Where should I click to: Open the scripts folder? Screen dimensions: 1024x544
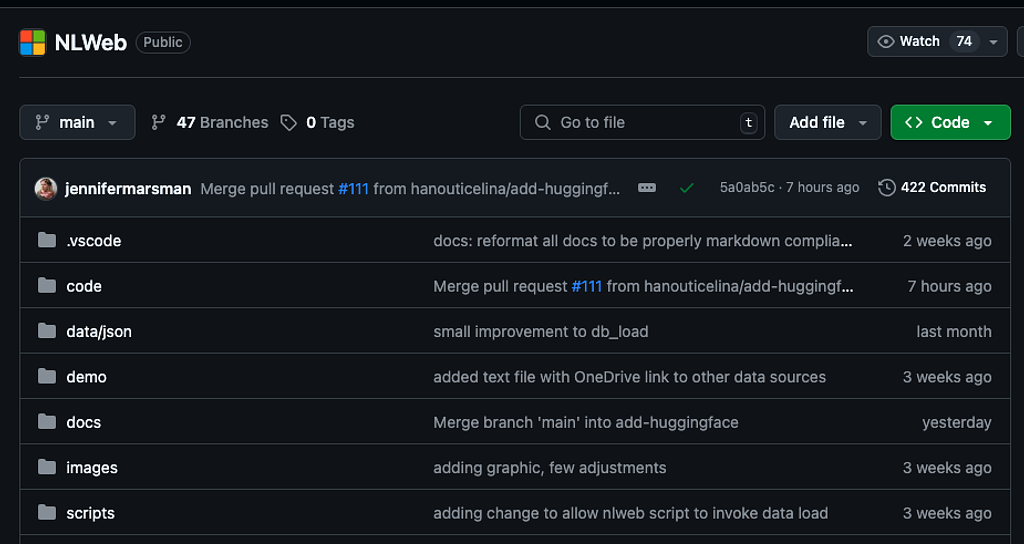coord(90,513)
